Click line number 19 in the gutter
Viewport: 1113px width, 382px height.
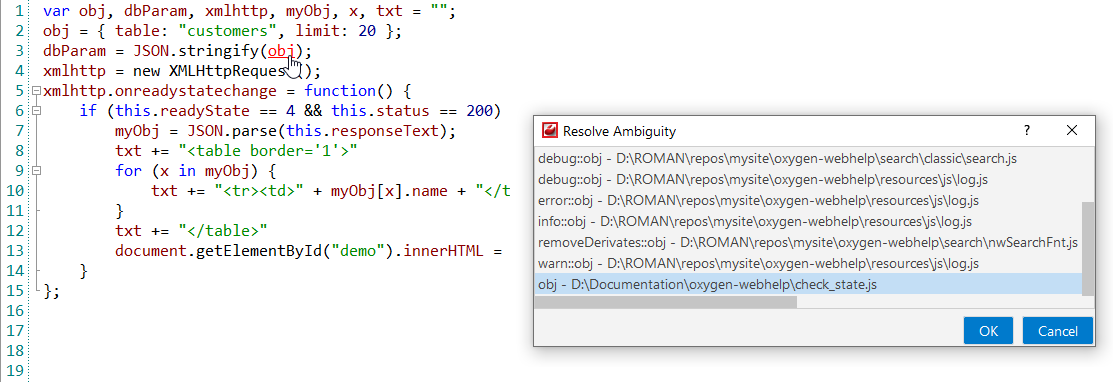pyautogui.click(x=14, y=370)
